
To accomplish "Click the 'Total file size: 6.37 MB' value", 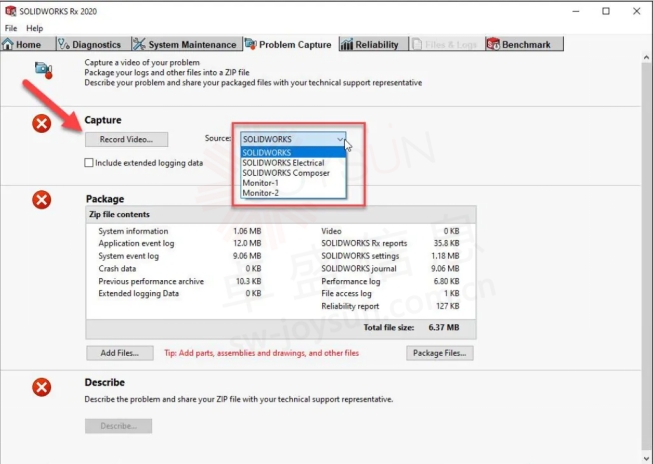I will click(444, 328).
